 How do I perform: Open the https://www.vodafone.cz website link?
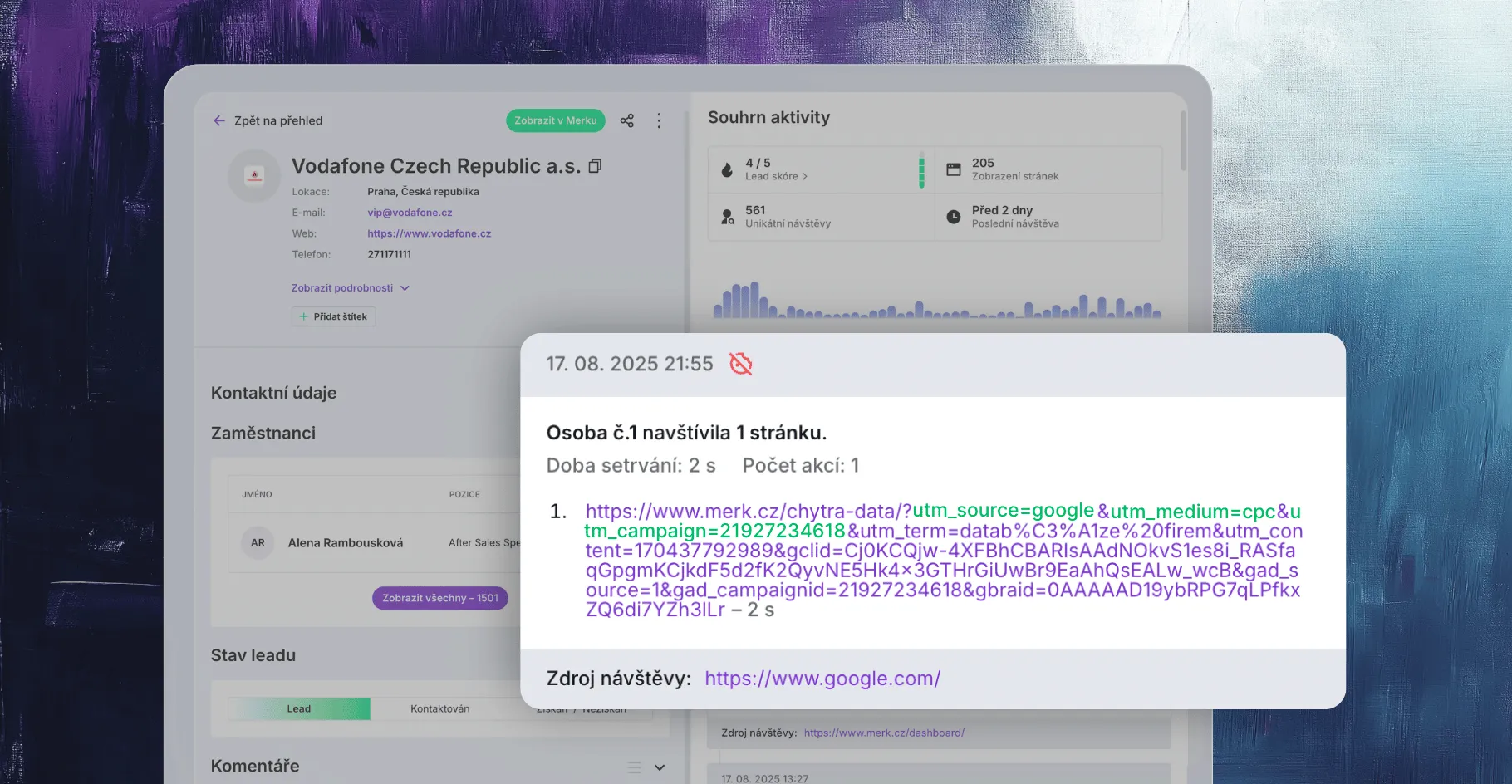tap(430, 233)
